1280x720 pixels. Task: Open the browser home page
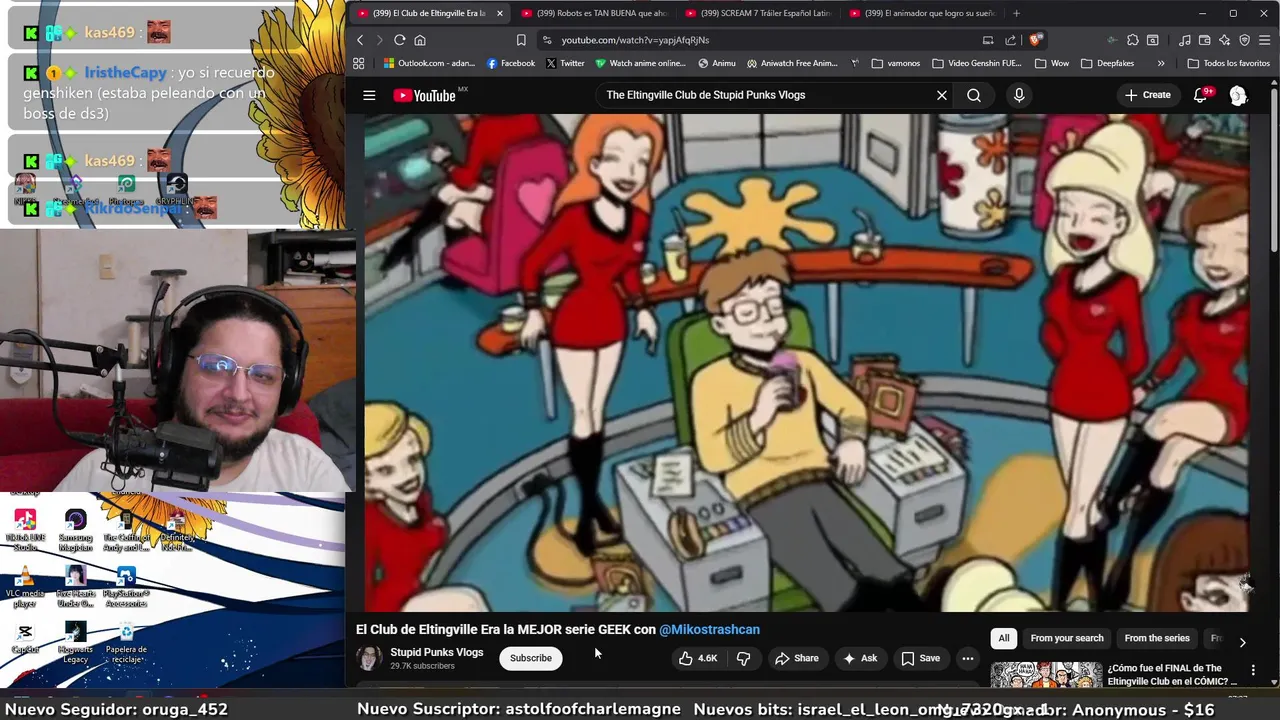[x=420, y=40]
